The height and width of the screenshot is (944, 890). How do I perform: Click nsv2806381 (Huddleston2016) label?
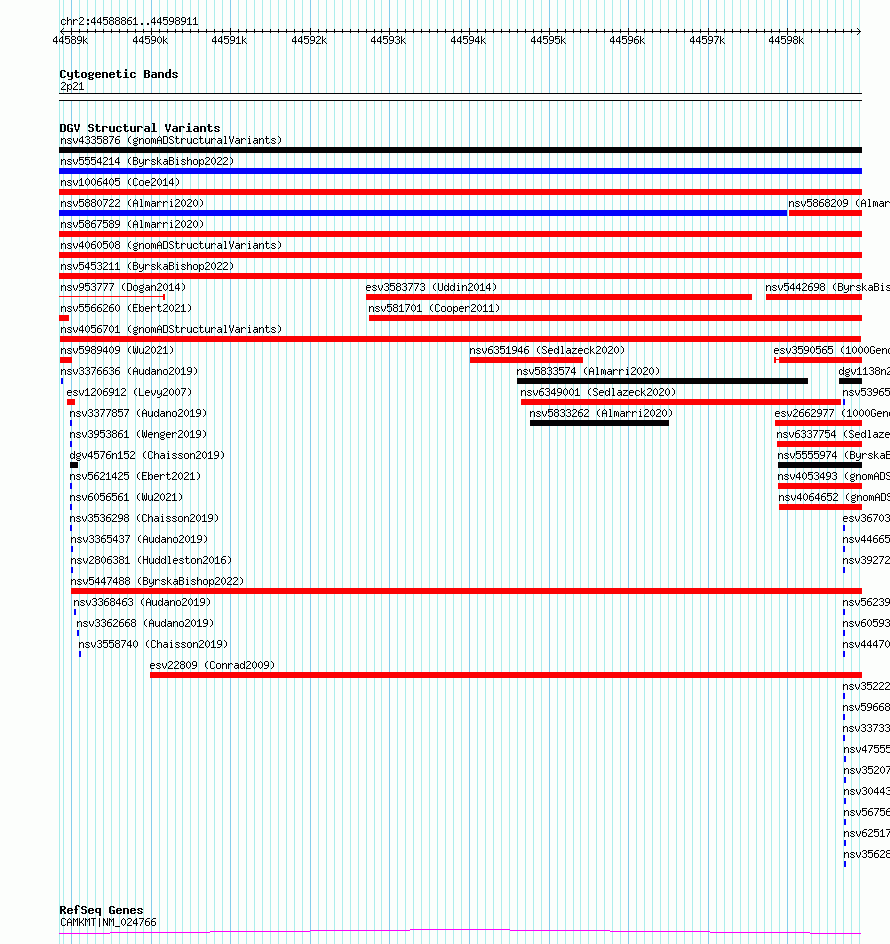tap(151, 560)
